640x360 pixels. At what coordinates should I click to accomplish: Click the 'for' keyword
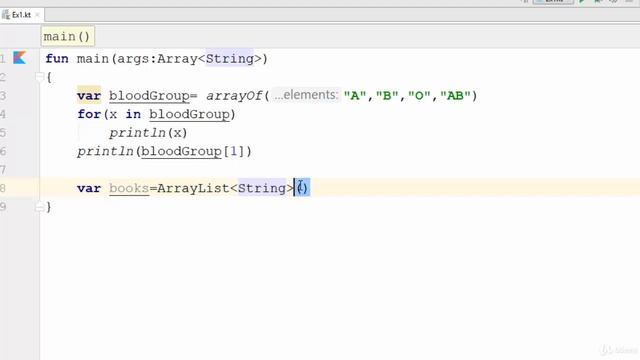coord(89,114)
